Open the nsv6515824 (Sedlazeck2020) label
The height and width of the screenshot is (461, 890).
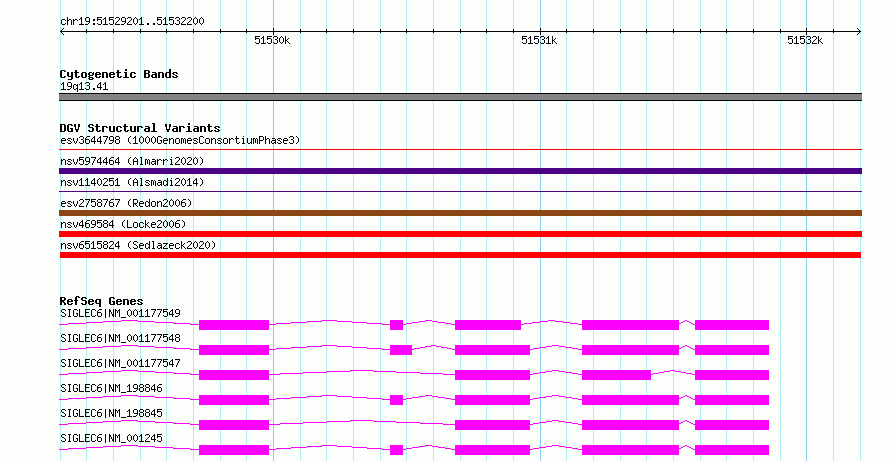click(138, 245)
